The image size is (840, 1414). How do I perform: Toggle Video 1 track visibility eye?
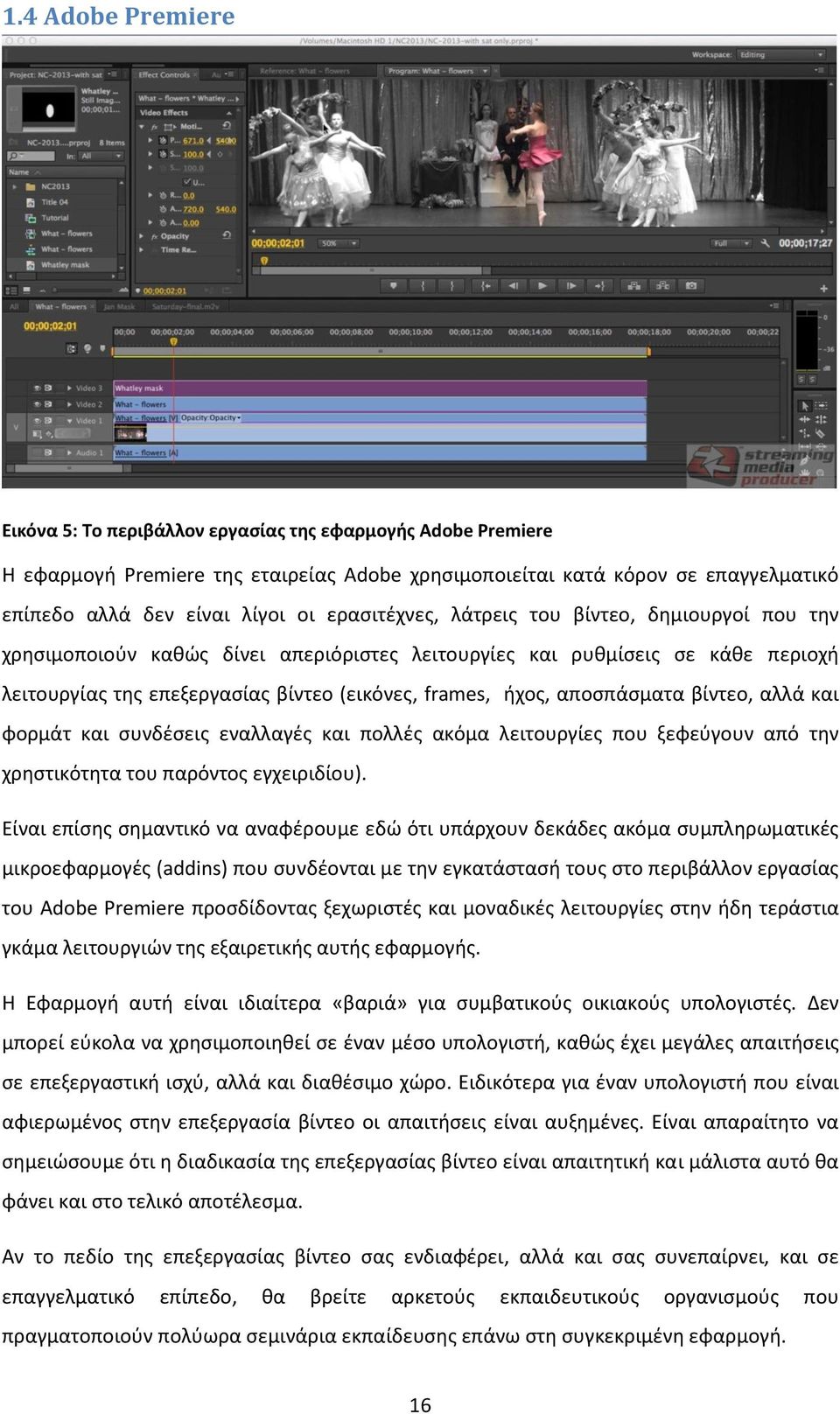pos(37,421)
